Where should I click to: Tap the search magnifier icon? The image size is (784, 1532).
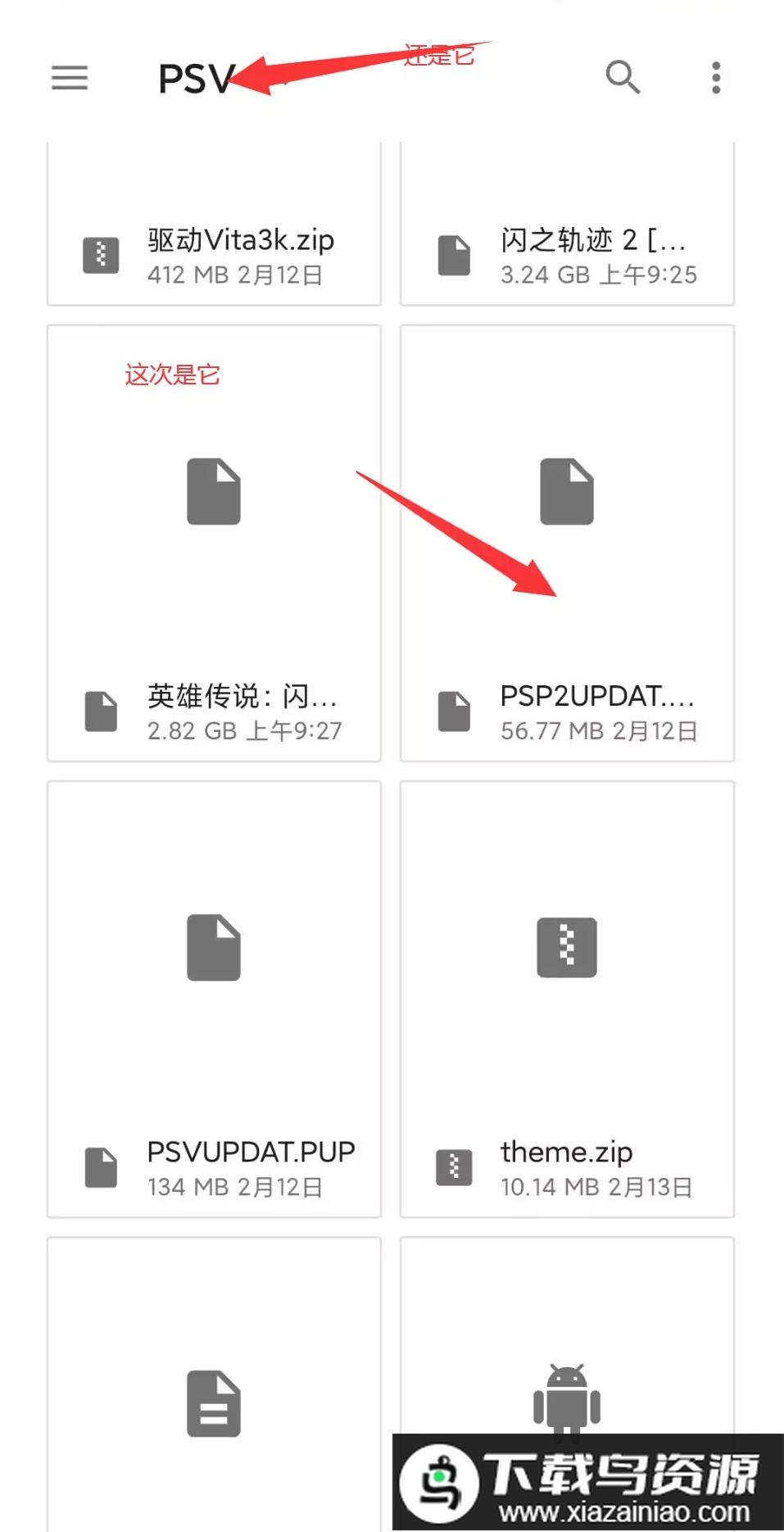[623, 78]
